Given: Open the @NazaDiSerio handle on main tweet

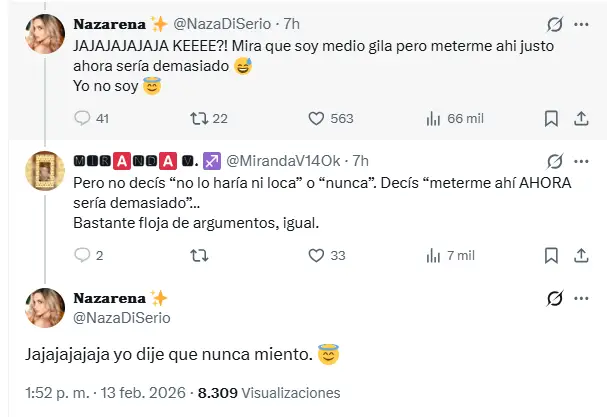Looking at the screenshot, I should click(123, 317).
